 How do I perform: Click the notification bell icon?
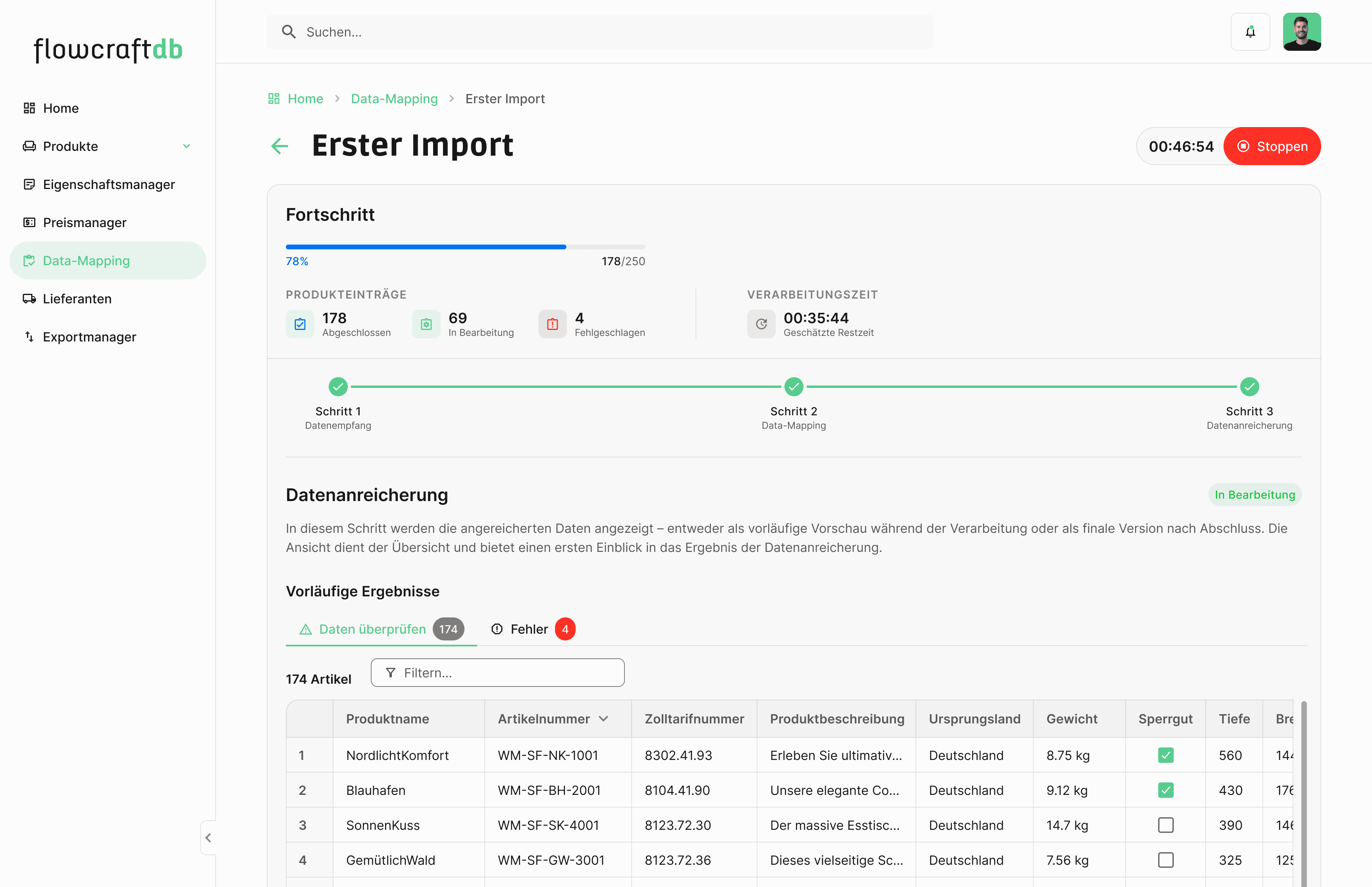coord(1250,32)
